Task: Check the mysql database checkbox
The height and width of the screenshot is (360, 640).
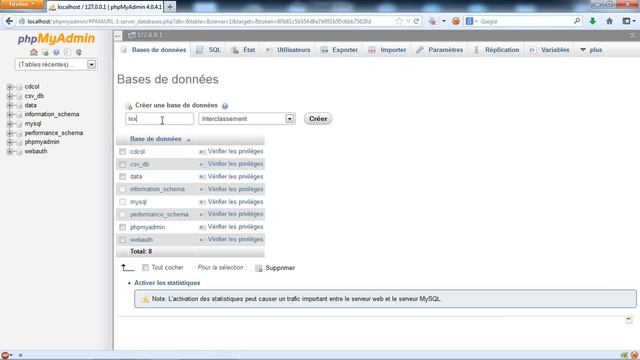Action: click(122, 202)
